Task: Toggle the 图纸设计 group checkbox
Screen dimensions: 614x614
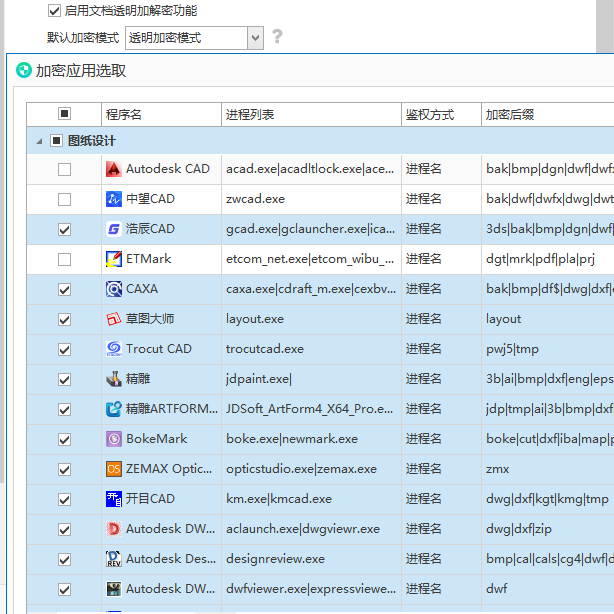Action: point(56,141)
